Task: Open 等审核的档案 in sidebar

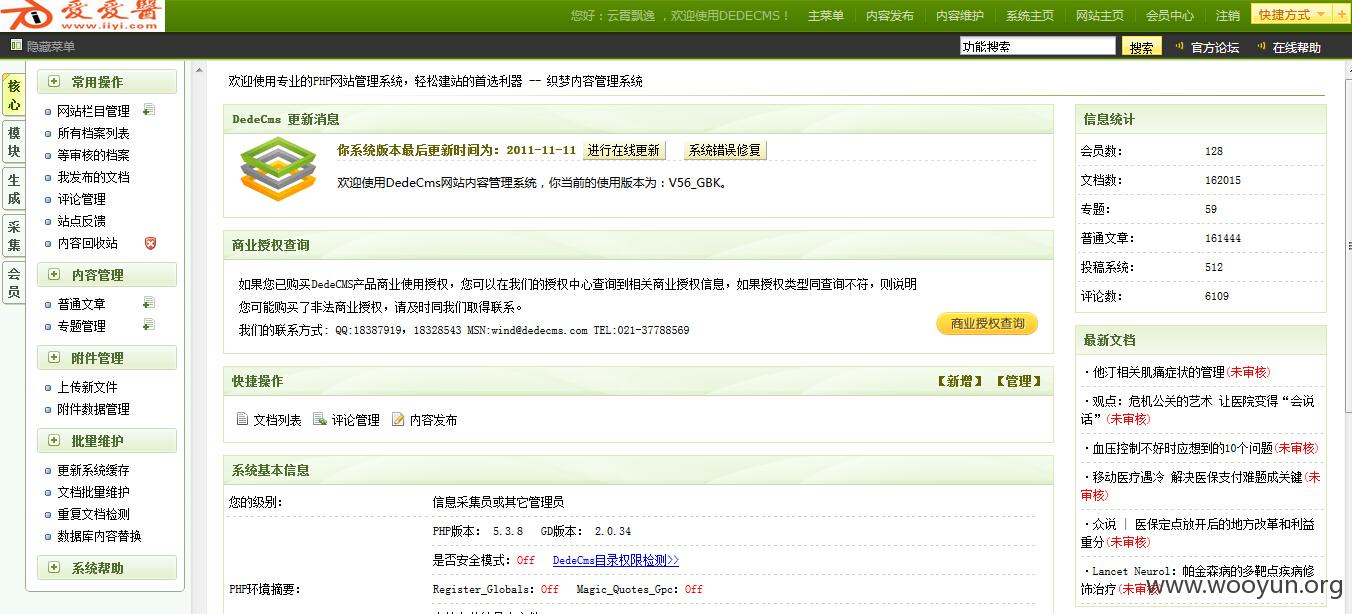Action: 93,155
